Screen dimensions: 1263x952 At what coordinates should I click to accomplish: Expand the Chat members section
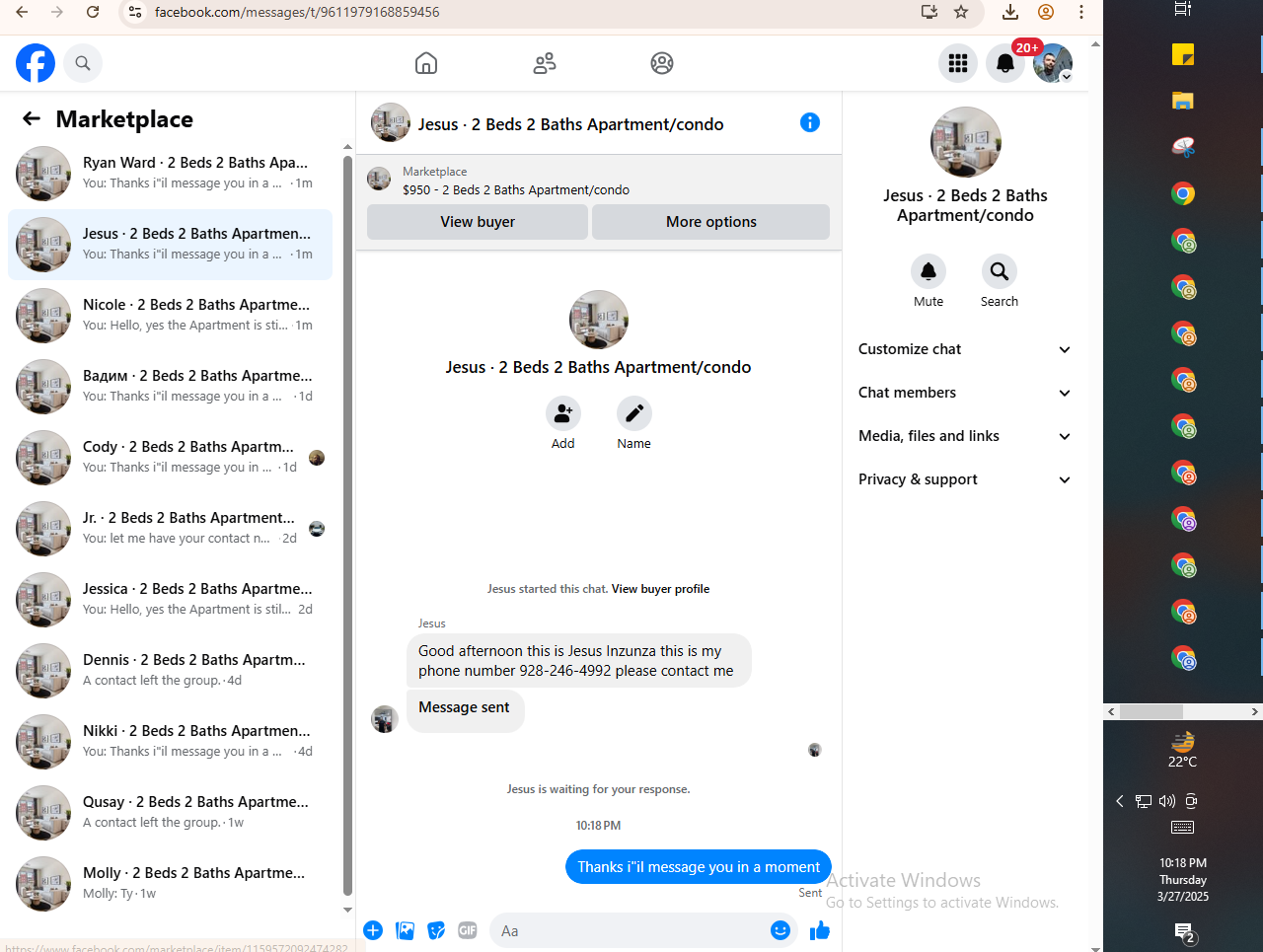(x=965, y=393)
